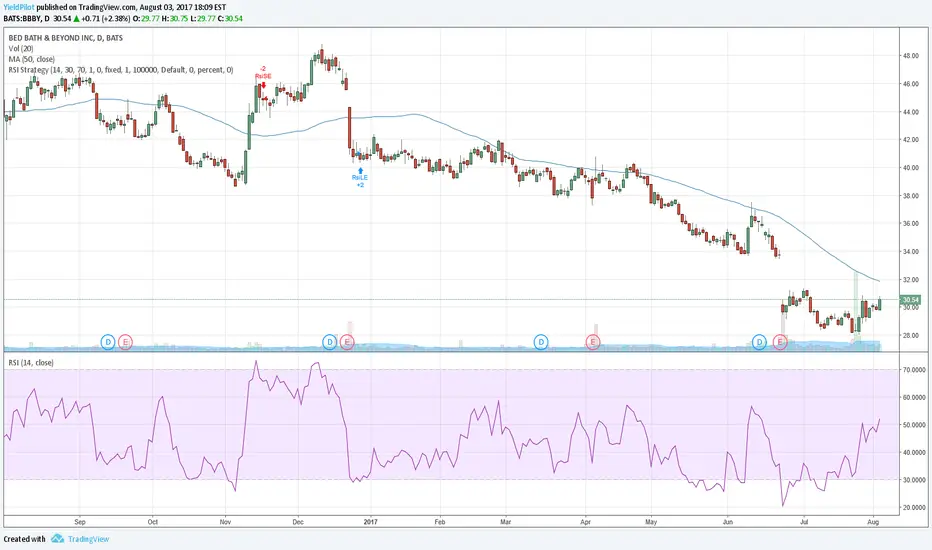Screen dimensions: 932x550
Task: Click the red RsiSE short-entry arrow
Action: click(x=263, y=85)
